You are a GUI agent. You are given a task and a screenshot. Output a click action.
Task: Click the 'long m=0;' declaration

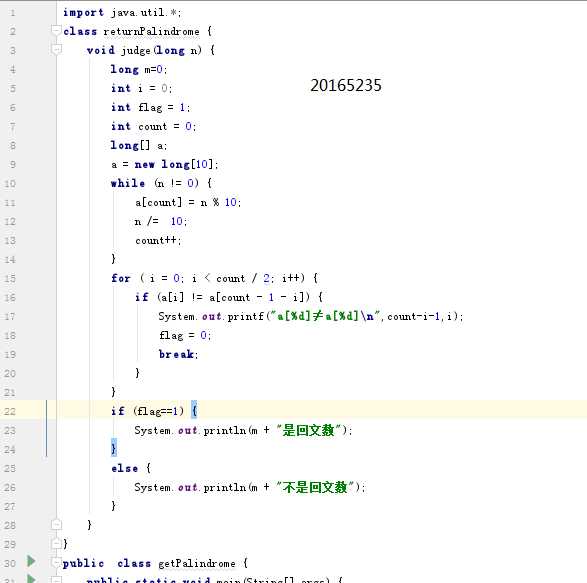pos(139,69)
